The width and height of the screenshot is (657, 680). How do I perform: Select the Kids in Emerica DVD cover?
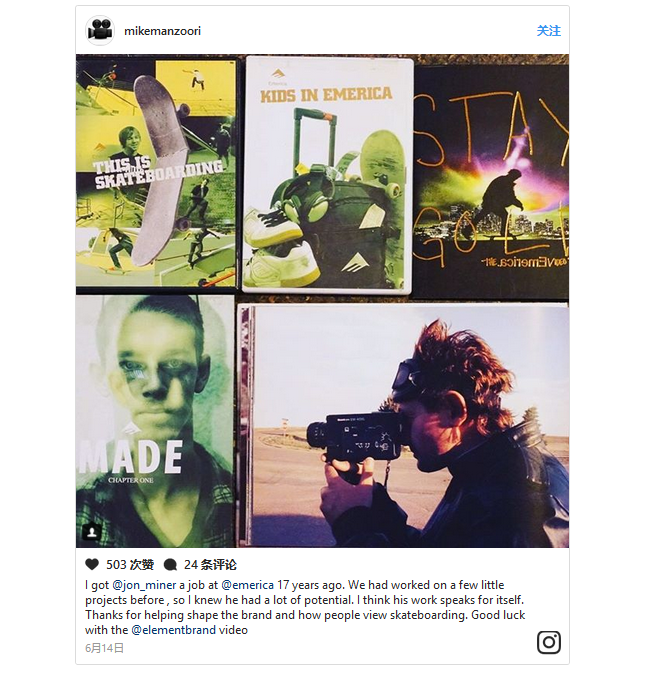[x=327, y=175]
